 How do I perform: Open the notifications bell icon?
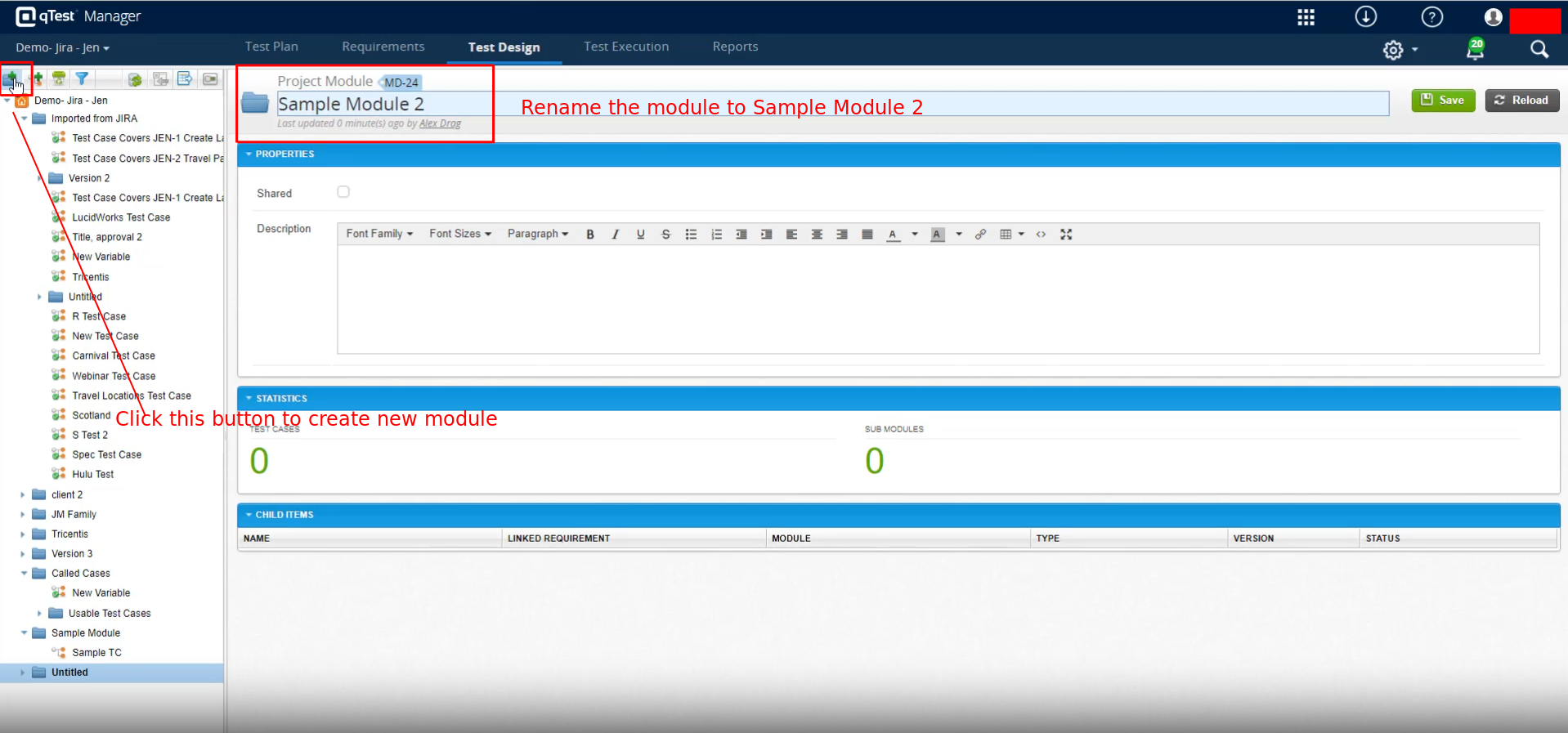[1475, 50]
